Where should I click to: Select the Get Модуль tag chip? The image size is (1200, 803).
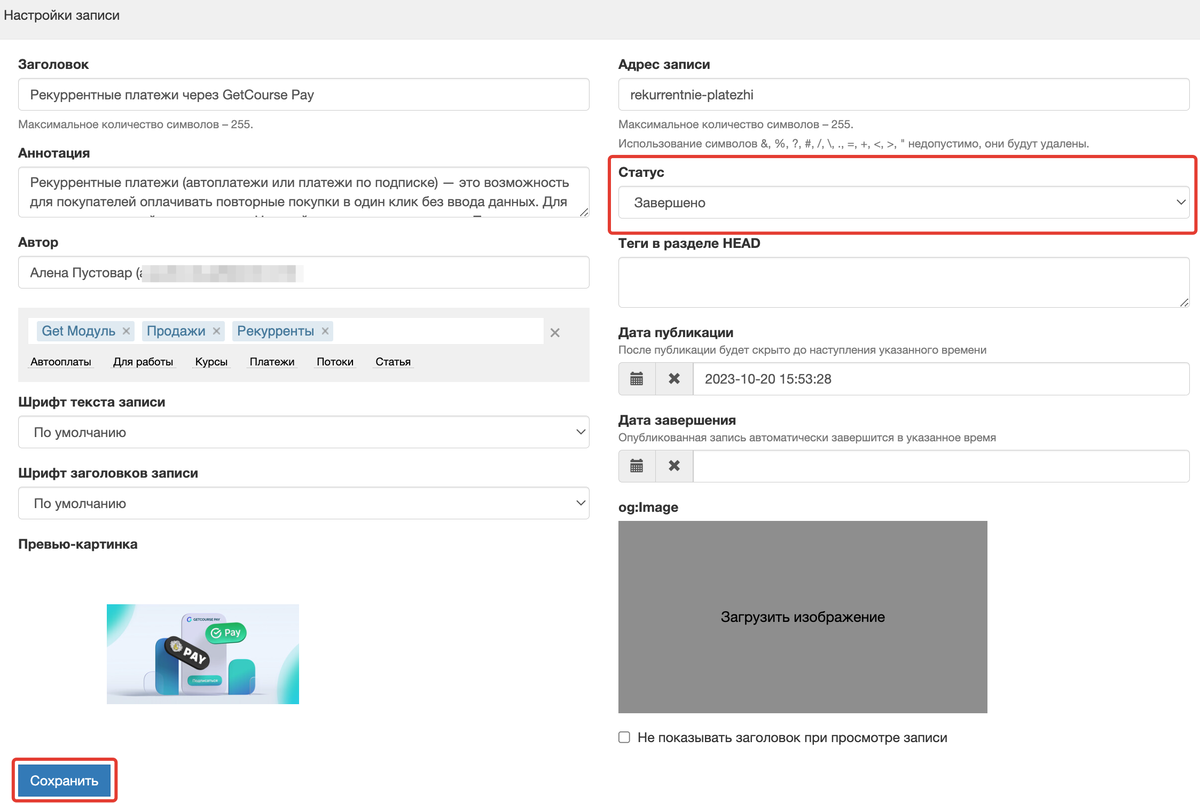pos(84,331)
